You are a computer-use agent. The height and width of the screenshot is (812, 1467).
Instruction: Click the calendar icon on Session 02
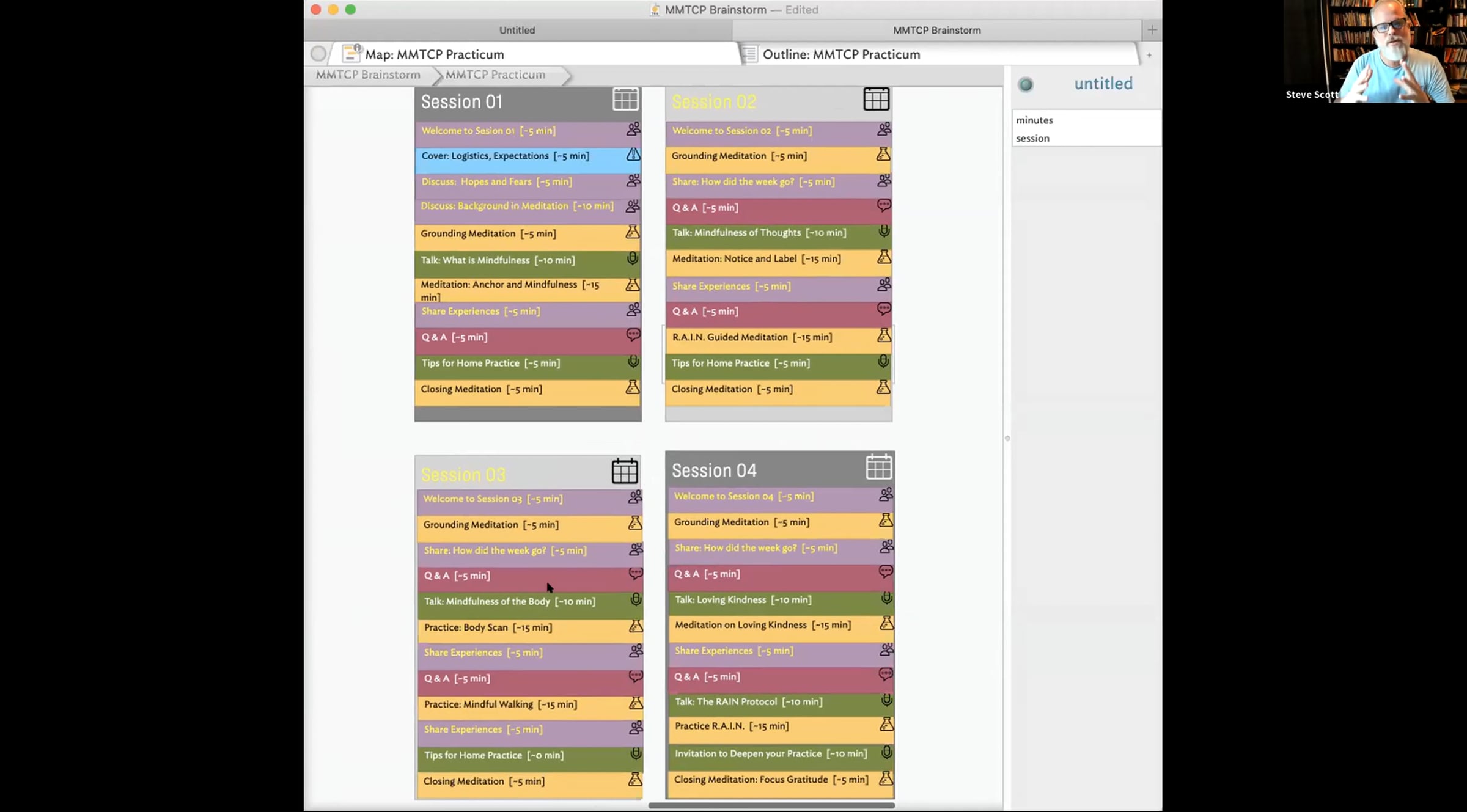coord(876,99)
